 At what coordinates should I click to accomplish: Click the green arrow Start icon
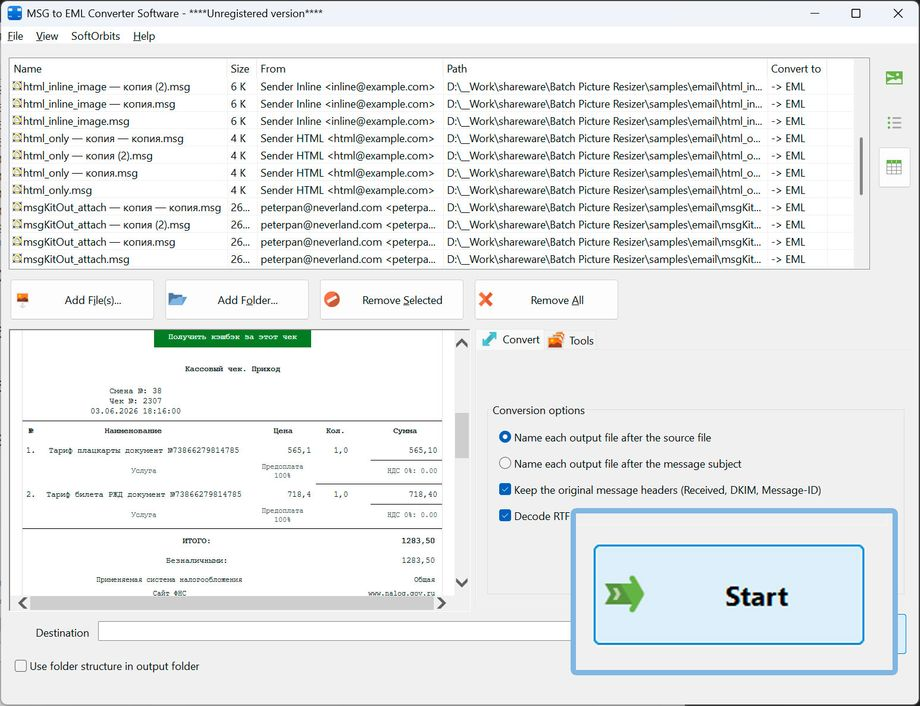(625, 594)
